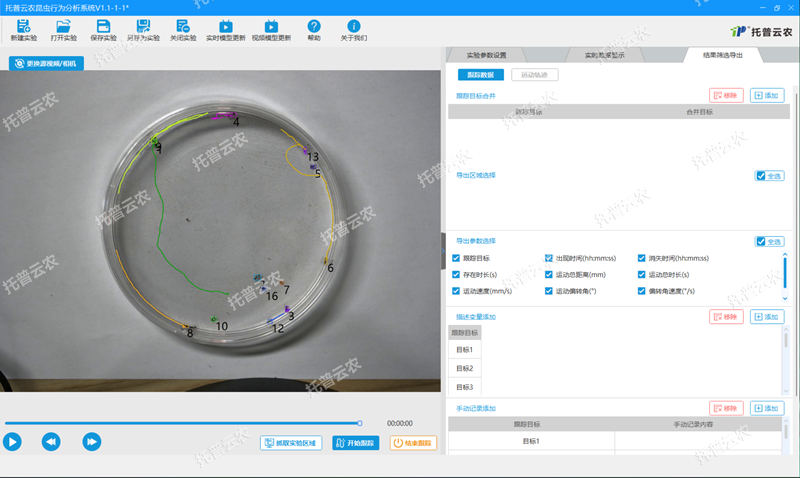
Task: Toggle the 跟踪目标 export parameter checkbox
Action: (456, 258)
